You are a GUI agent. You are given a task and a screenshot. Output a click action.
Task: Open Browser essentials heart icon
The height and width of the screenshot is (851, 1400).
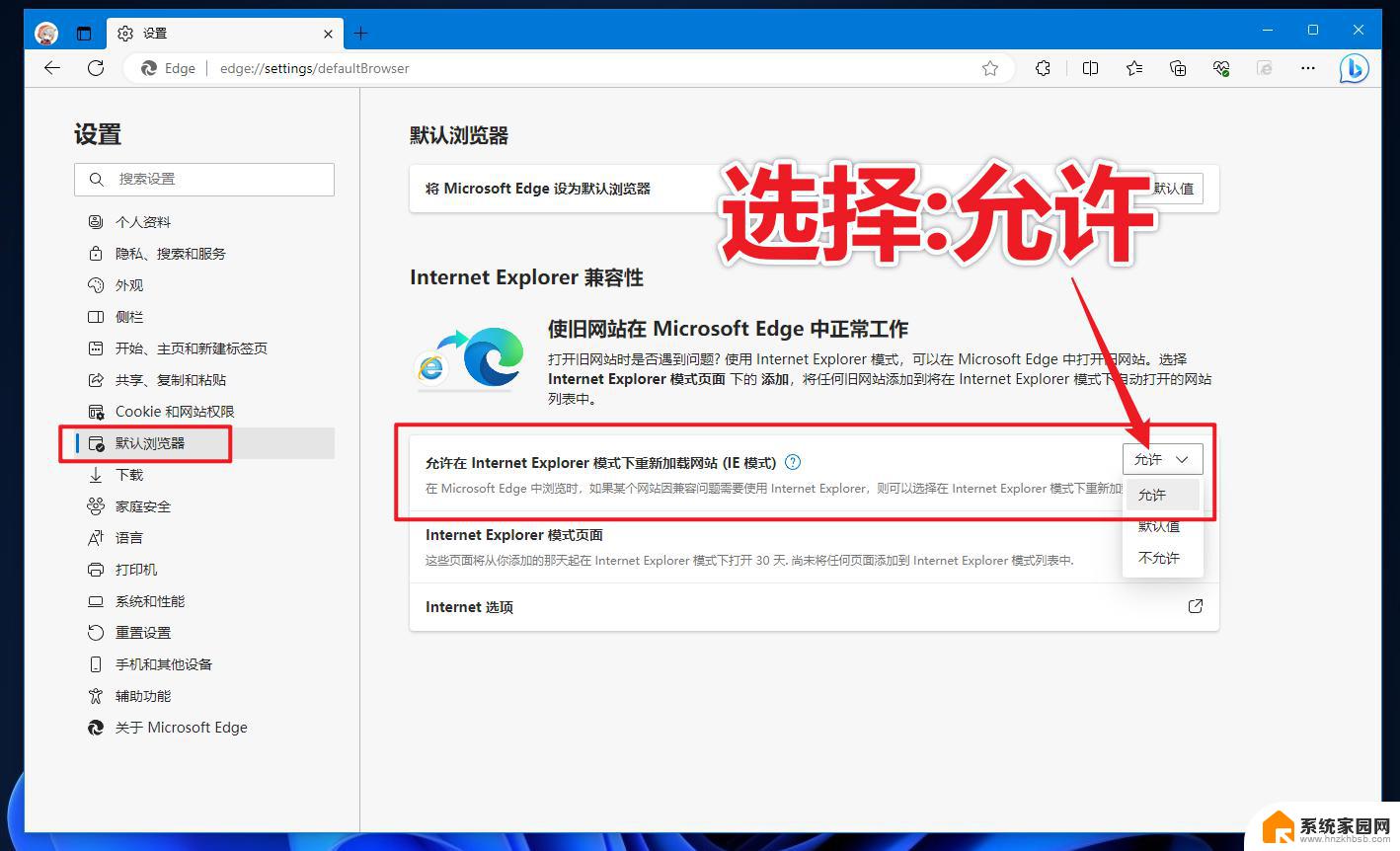click(x=1221, y=68)
